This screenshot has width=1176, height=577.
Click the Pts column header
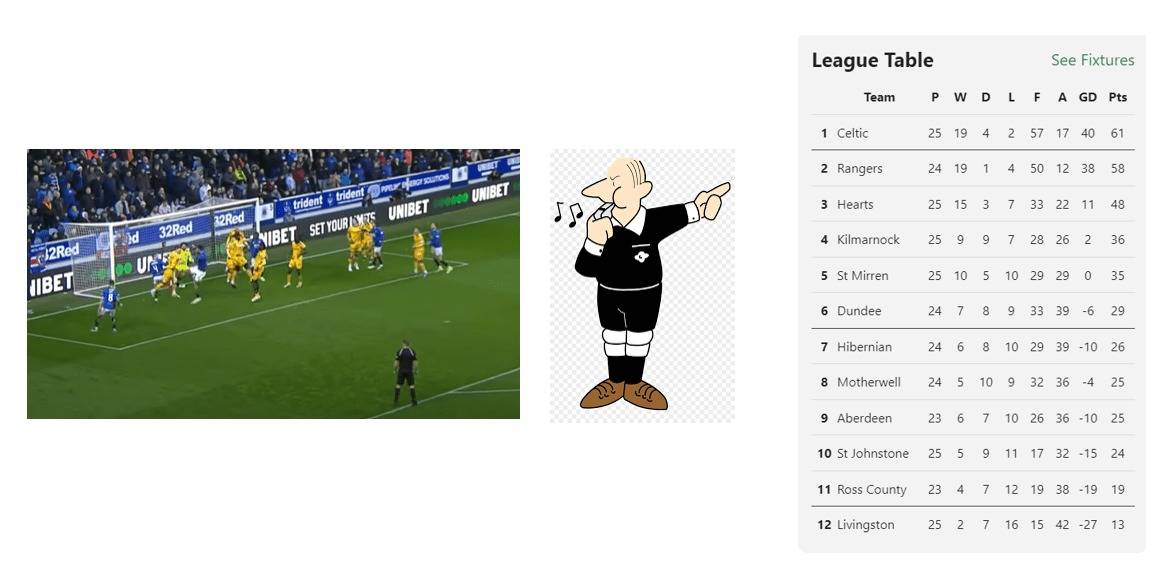pyautogui.click(x=1118, y=98)
